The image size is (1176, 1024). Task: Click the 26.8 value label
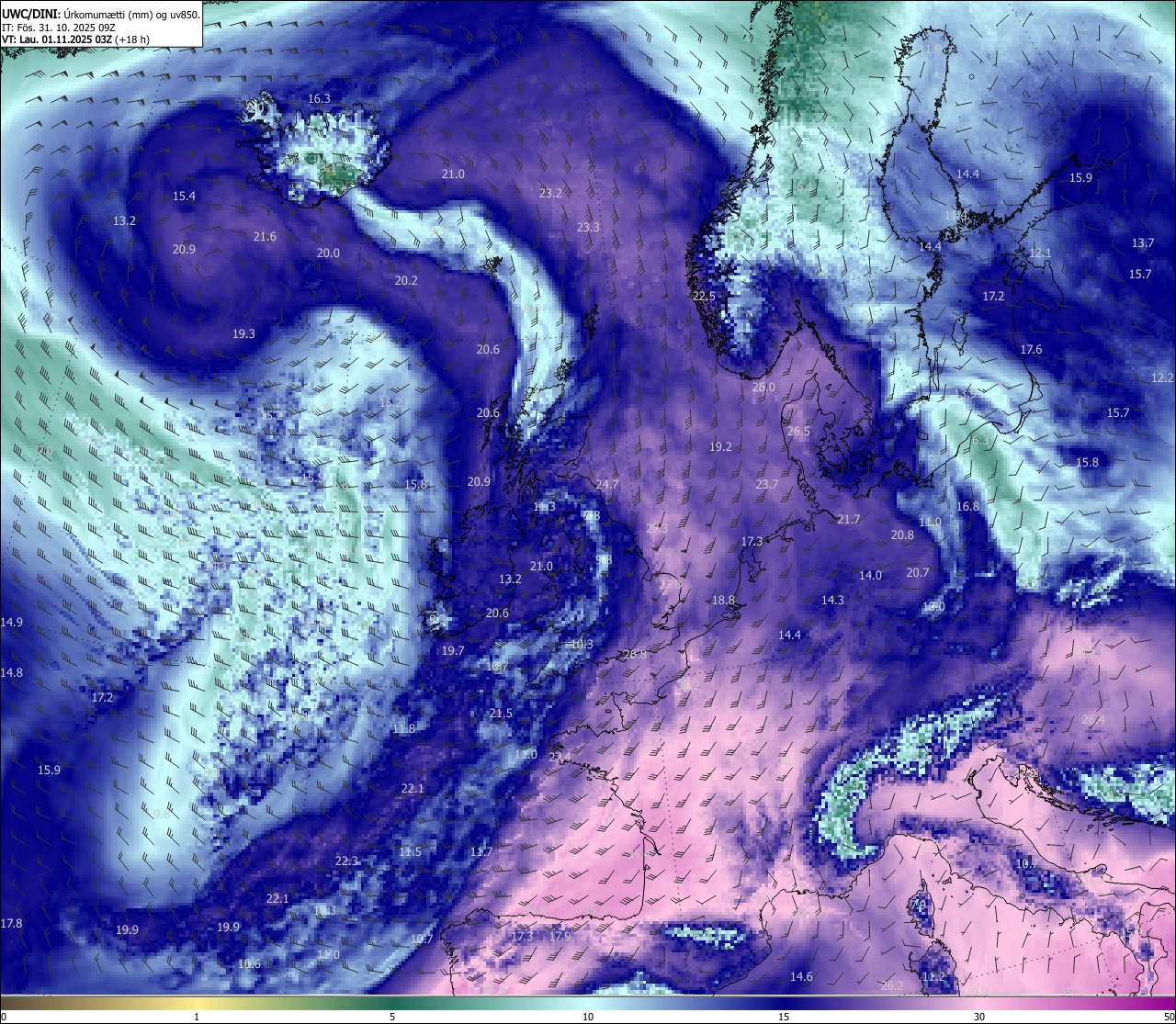click(x=634, y=654)
